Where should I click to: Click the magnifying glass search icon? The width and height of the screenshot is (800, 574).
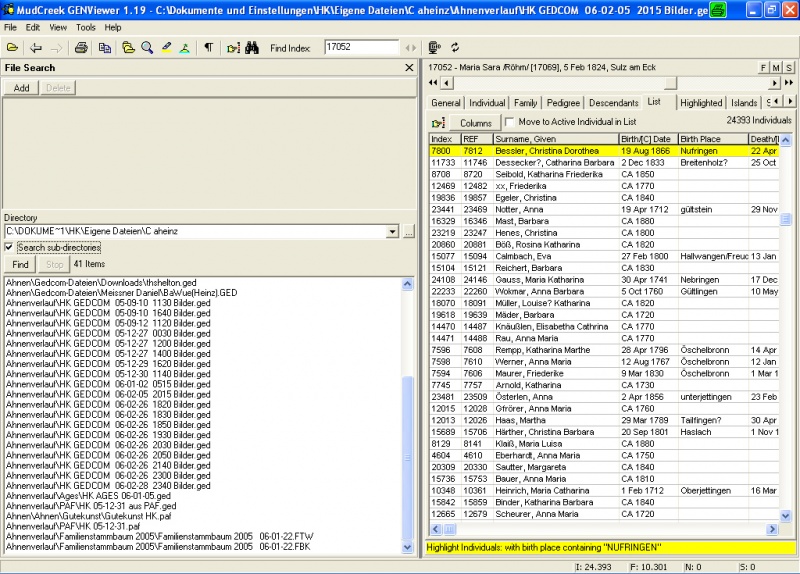[147, 48]
